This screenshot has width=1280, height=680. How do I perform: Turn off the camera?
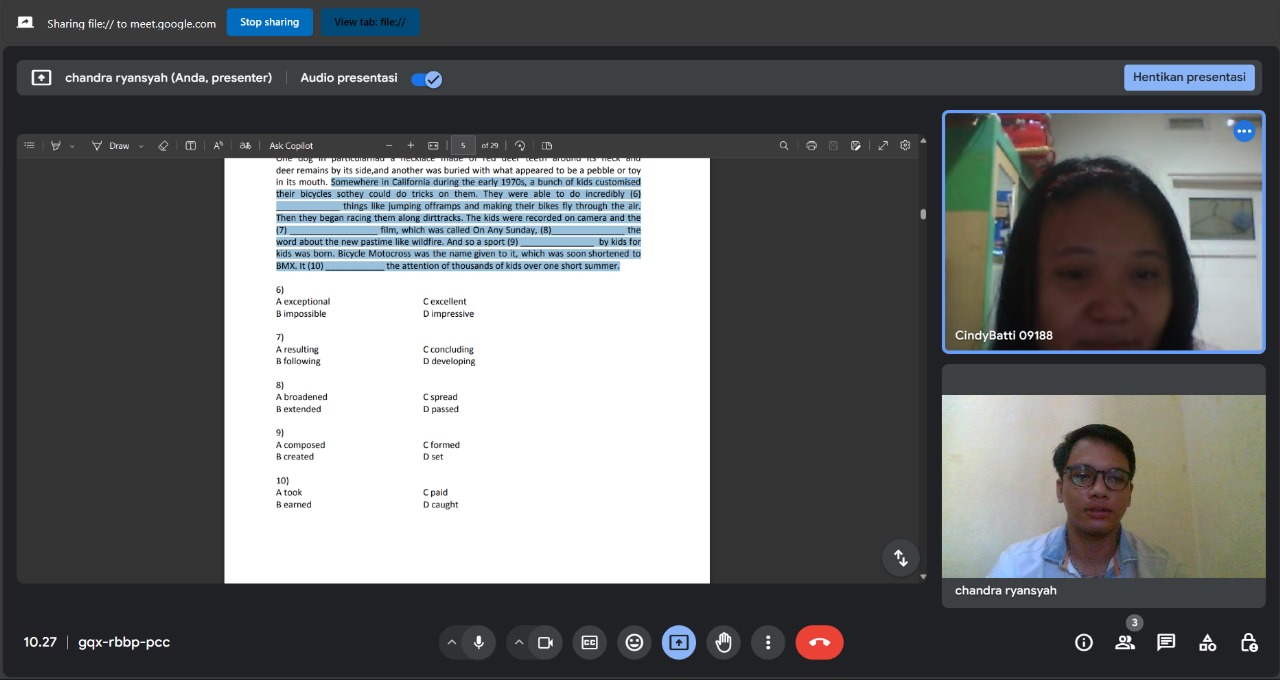coord(545,642)
